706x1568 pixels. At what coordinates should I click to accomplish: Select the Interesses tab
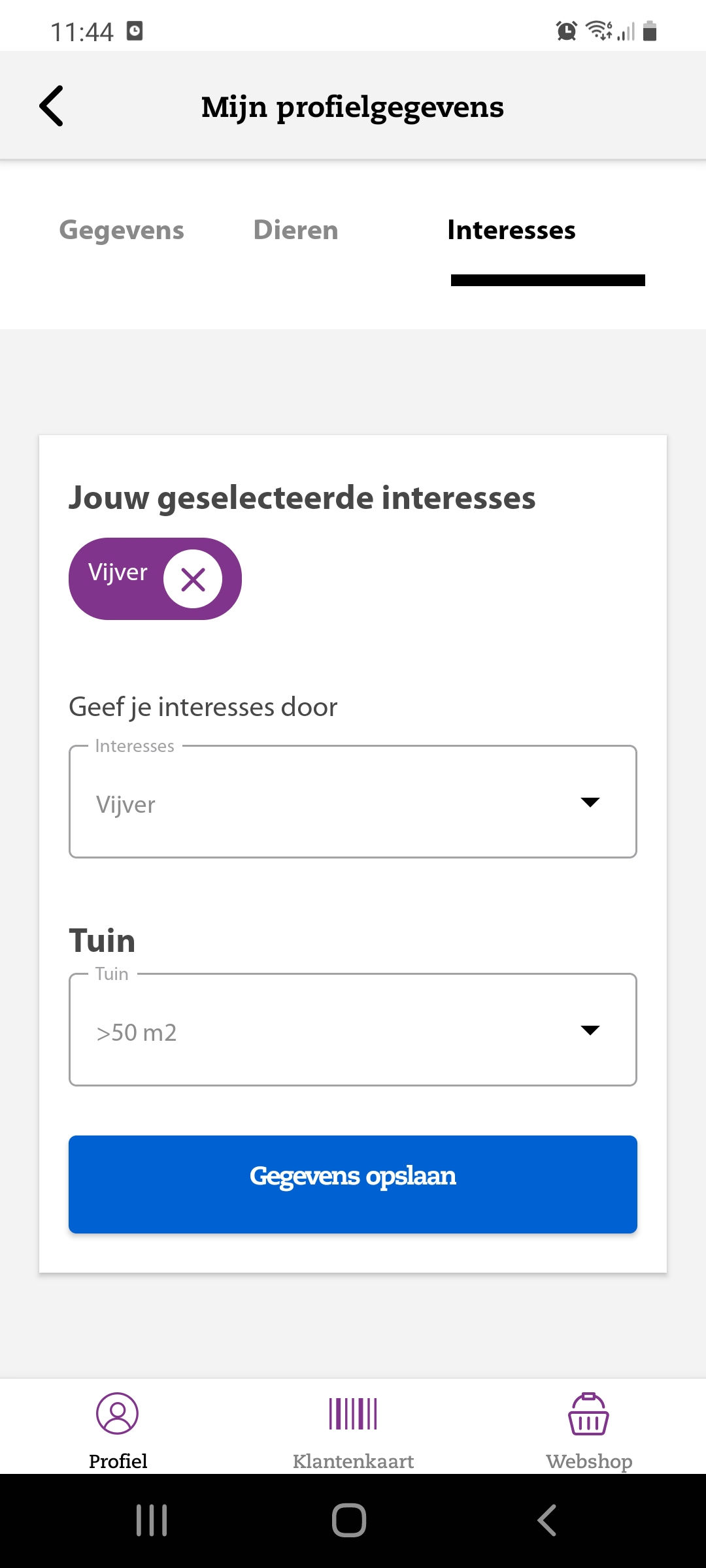pos(511,230)
